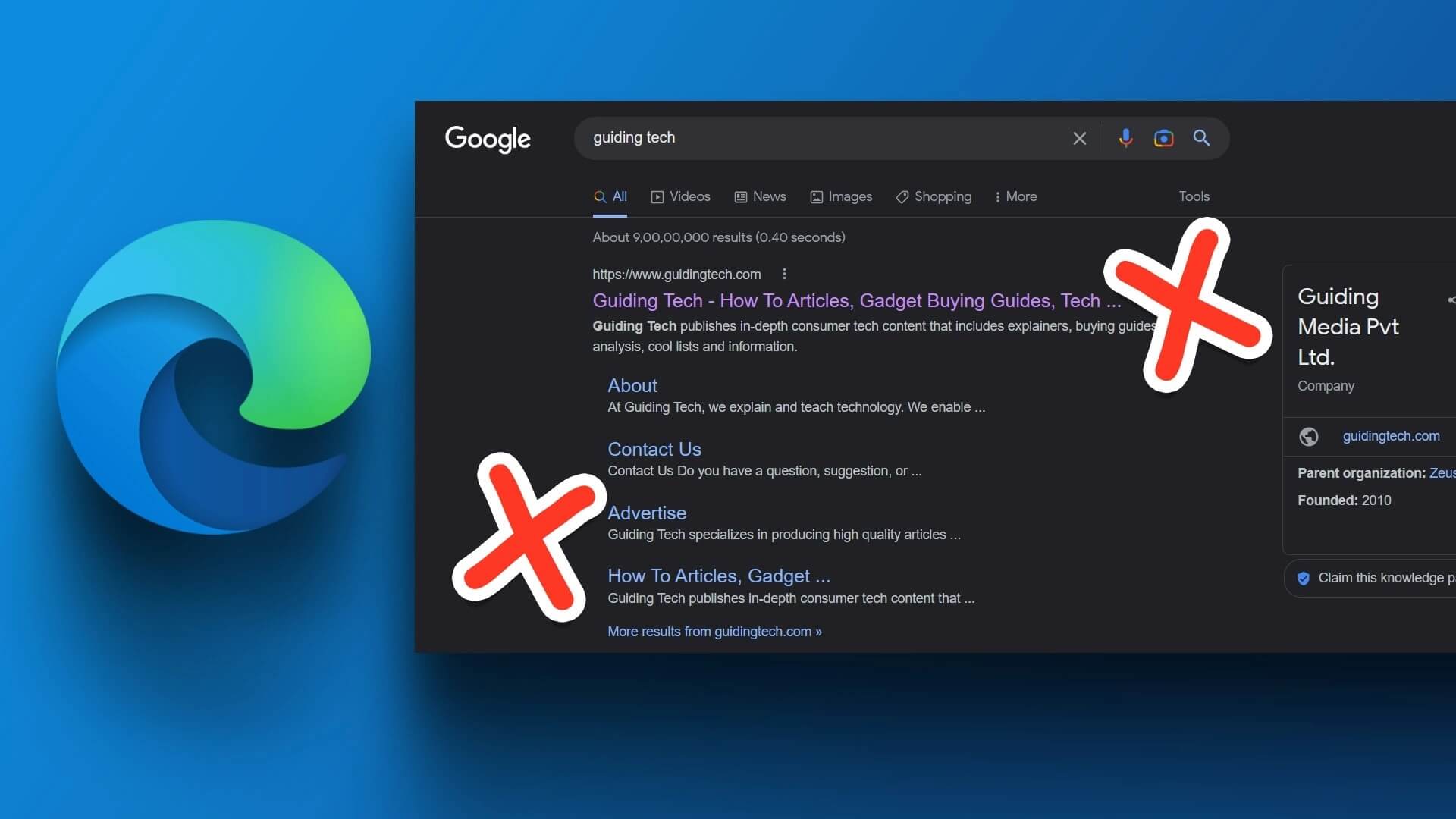Click More results from guidingtech.com link
This screenshot has height=819, width=1456.
tap(715, 631)
